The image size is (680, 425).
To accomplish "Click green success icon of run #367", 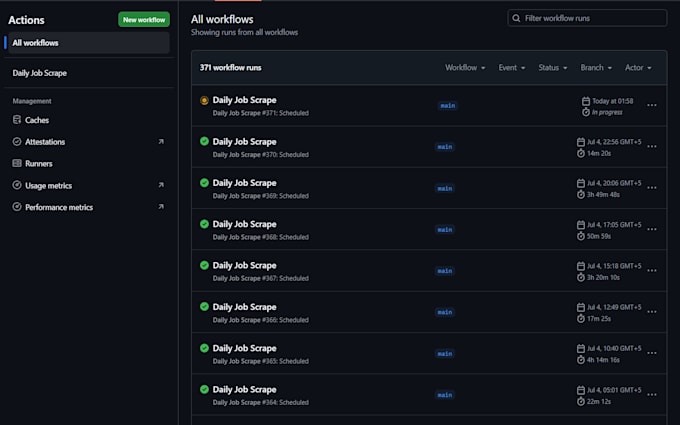I will point(204,265).
